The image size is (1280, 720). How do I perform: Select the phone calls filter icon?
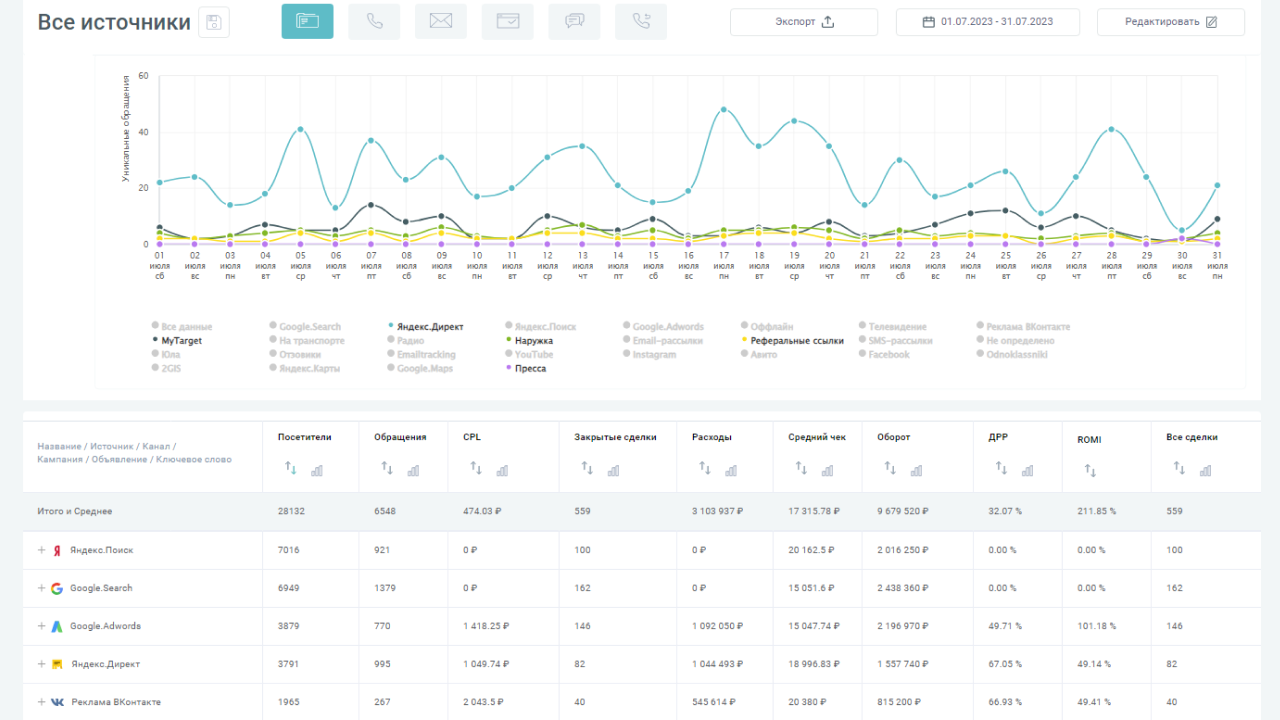[374, 22]
